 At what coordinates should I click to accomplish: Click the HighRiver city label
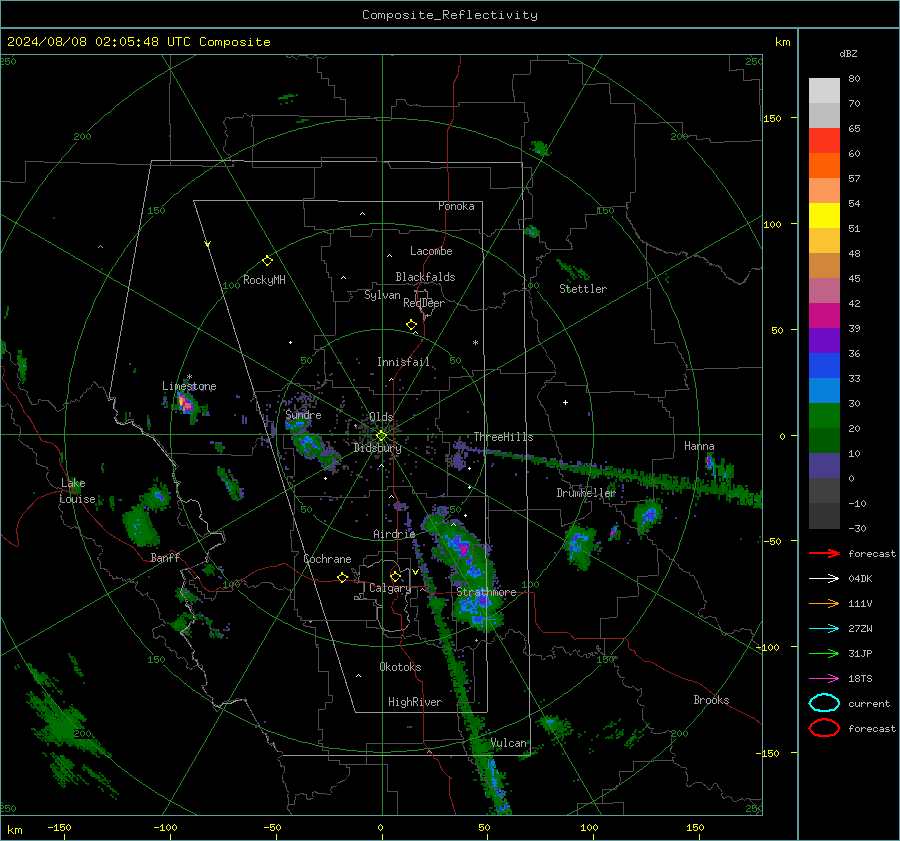point(415,702)
